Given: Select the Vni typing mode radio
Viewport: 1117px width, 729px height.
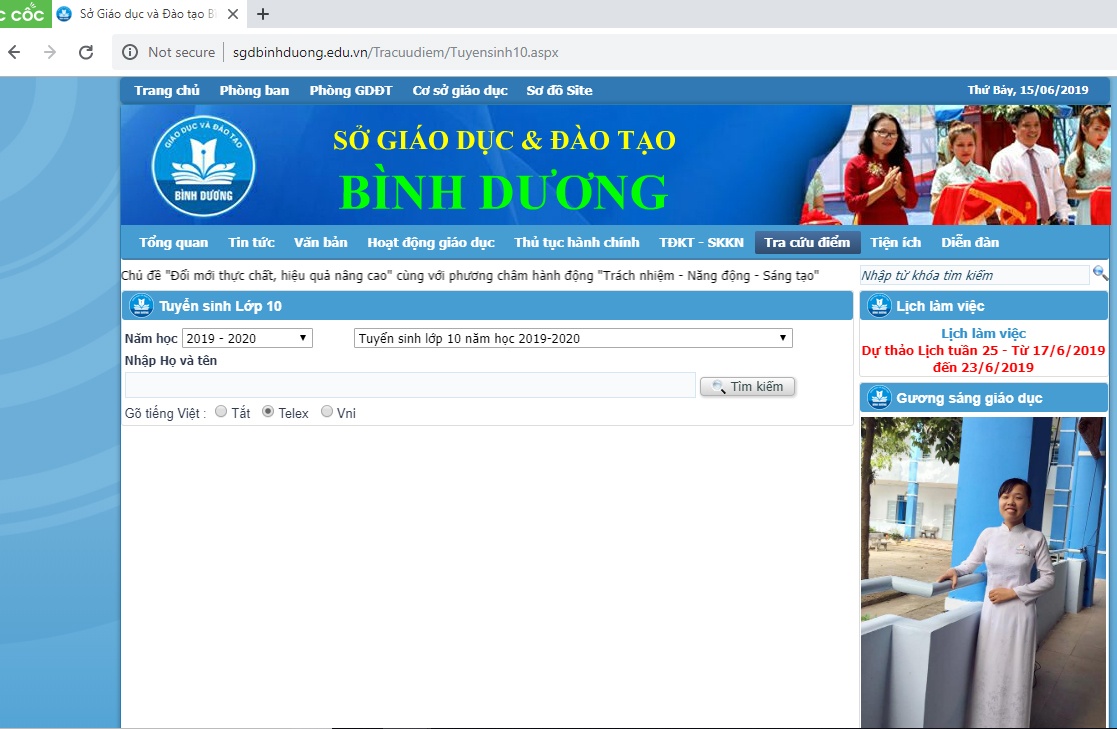Looking at the screenshot, I should [x=326, y=411].
